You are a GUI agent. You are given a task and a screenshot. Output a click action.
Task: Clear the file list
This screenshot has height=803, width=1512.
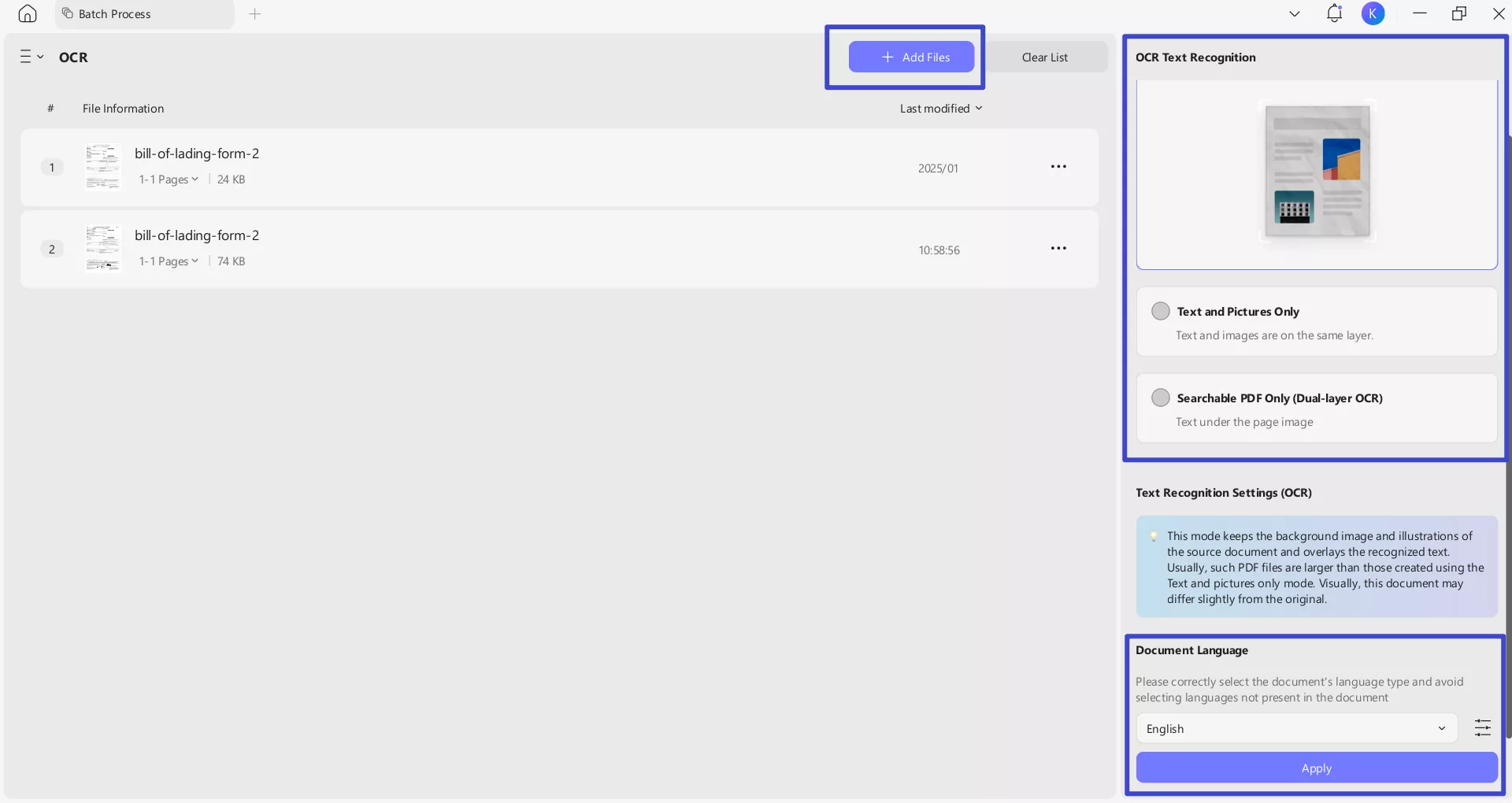point(1045,57)
